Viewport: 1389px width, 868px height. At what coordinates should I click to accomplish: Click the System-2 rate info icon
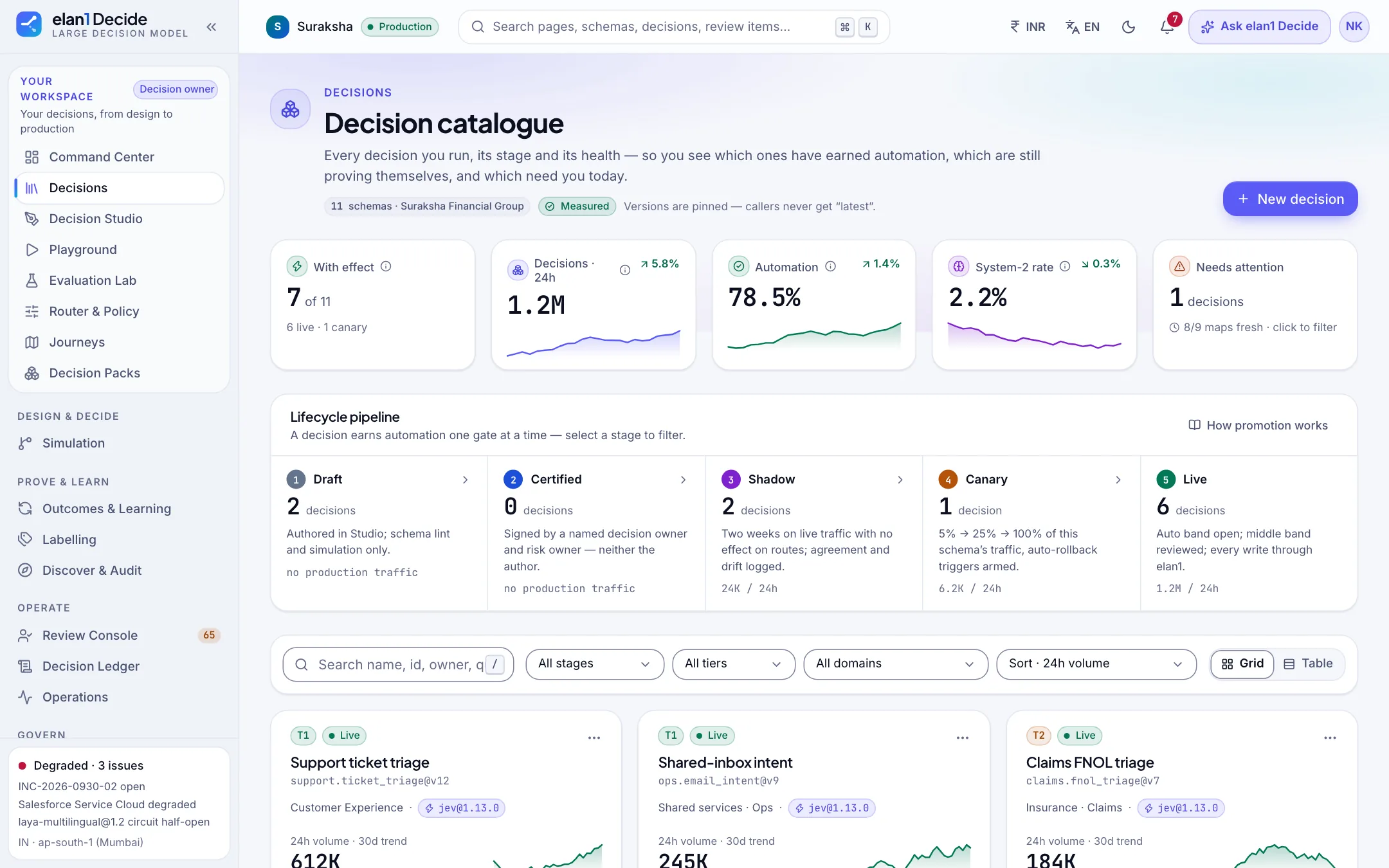click(1065, 266)
